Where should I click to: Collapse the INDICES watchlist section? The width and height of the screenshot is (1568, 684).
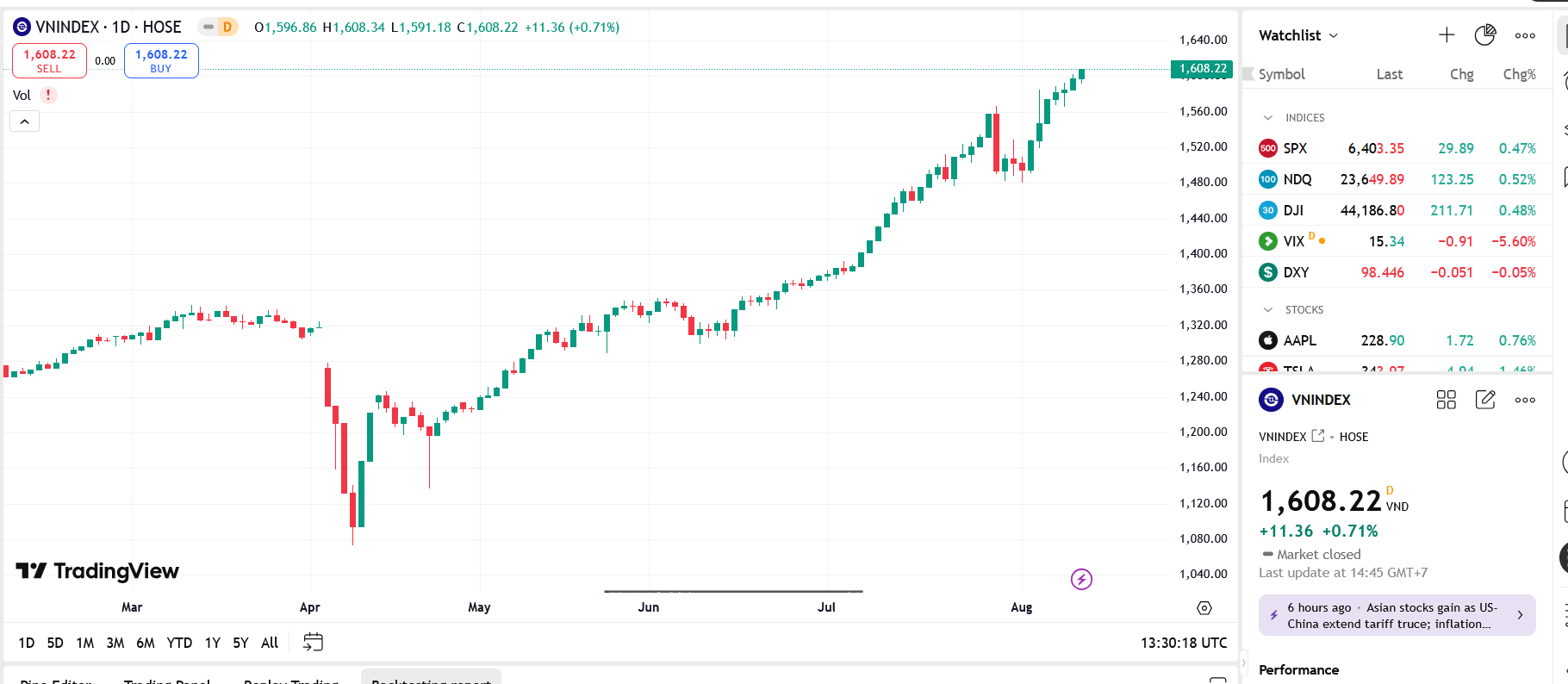(x=1267, y=118)
